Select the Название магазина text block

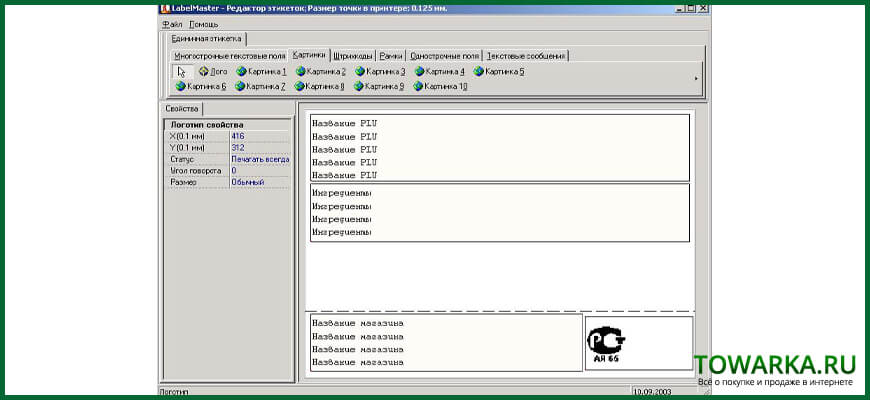coord(446,342)
